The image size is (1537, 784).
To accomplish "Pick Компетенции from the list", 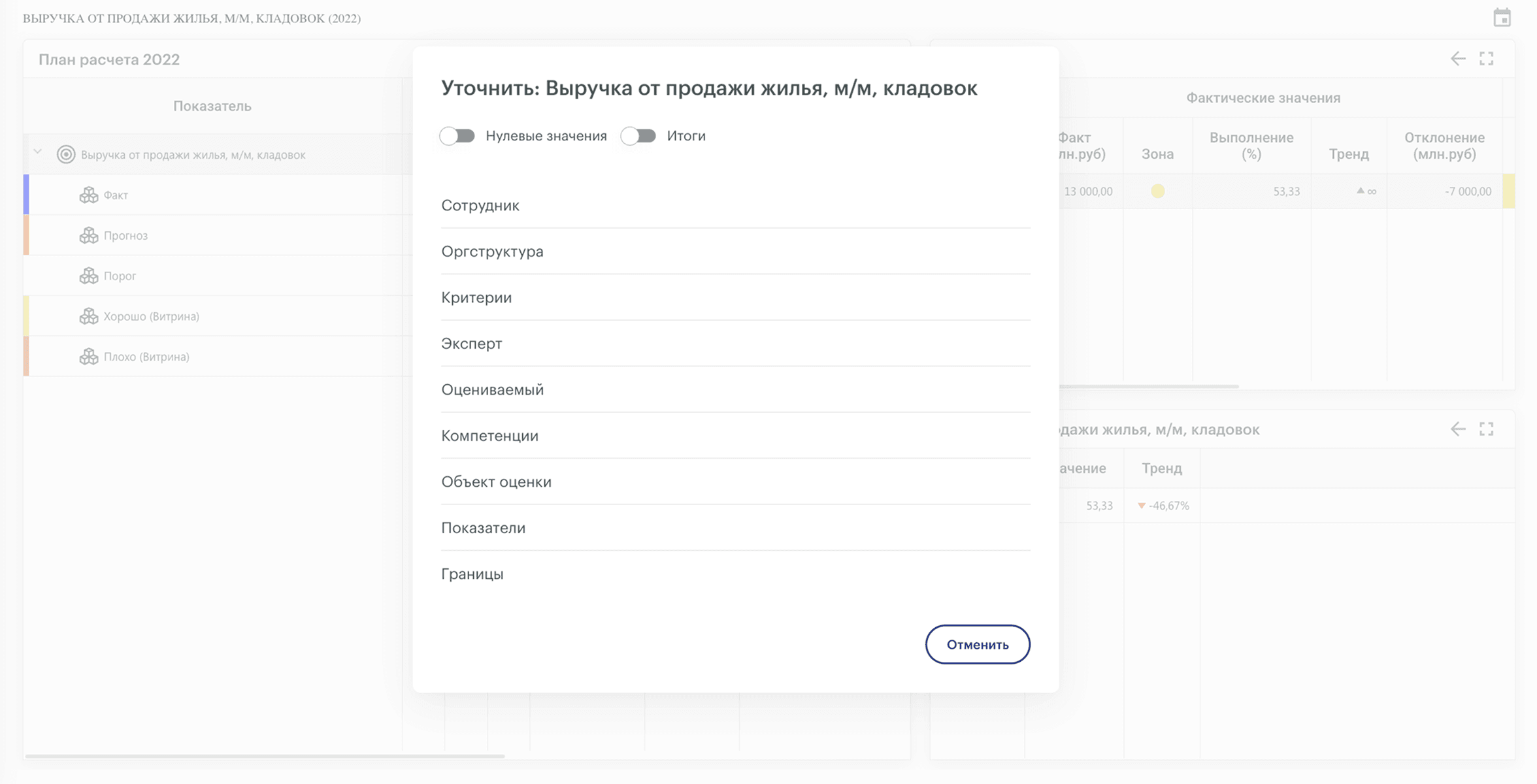I will pos(736,436).
